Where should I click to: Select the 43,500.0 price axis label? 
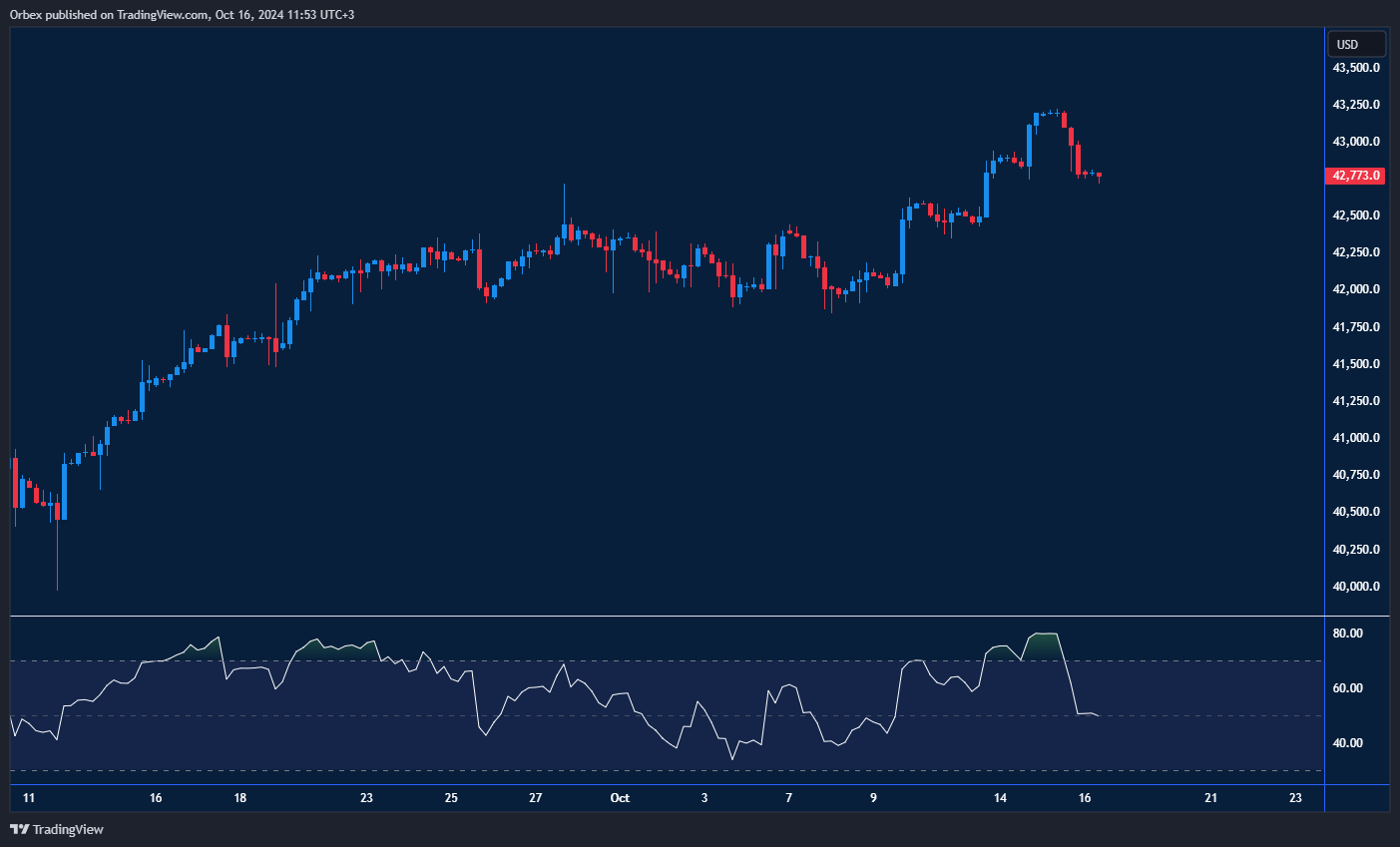pos(1356,68)
